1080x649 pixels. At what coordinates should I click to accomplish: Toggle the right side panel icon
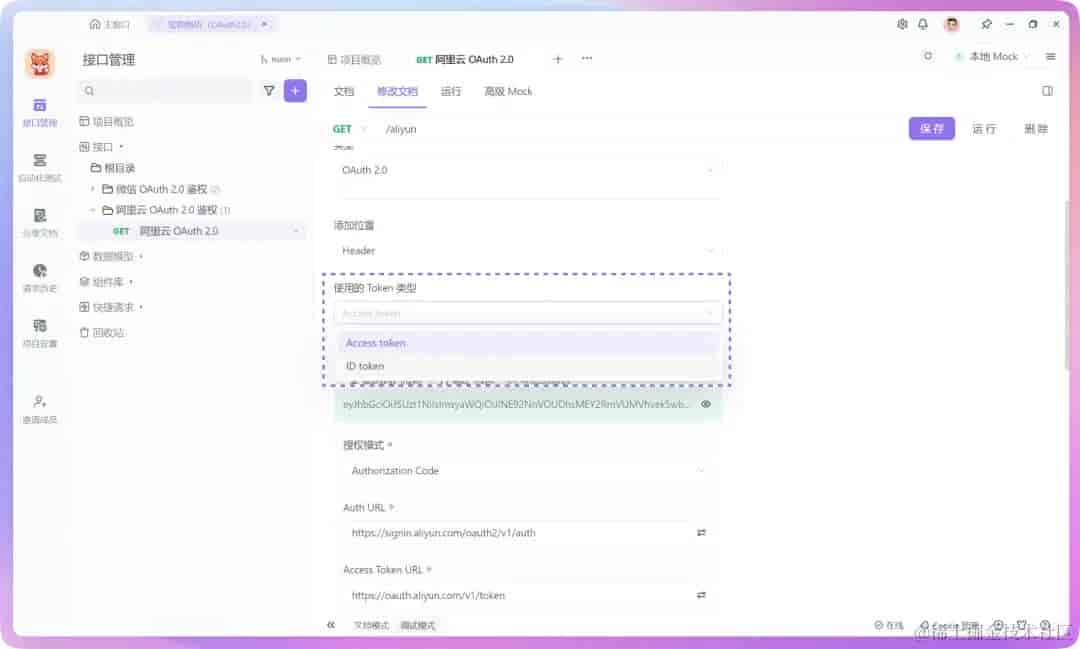click(1047, 91)
